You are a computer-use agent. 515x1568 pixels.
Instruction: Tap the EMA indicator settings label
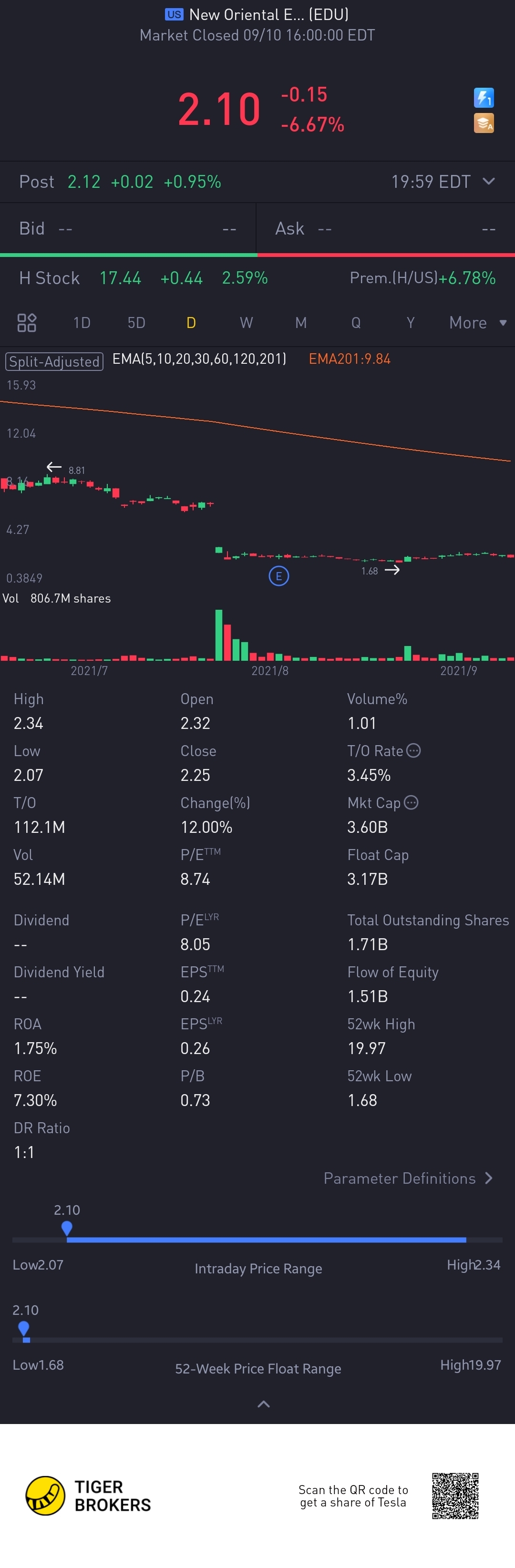199,359
